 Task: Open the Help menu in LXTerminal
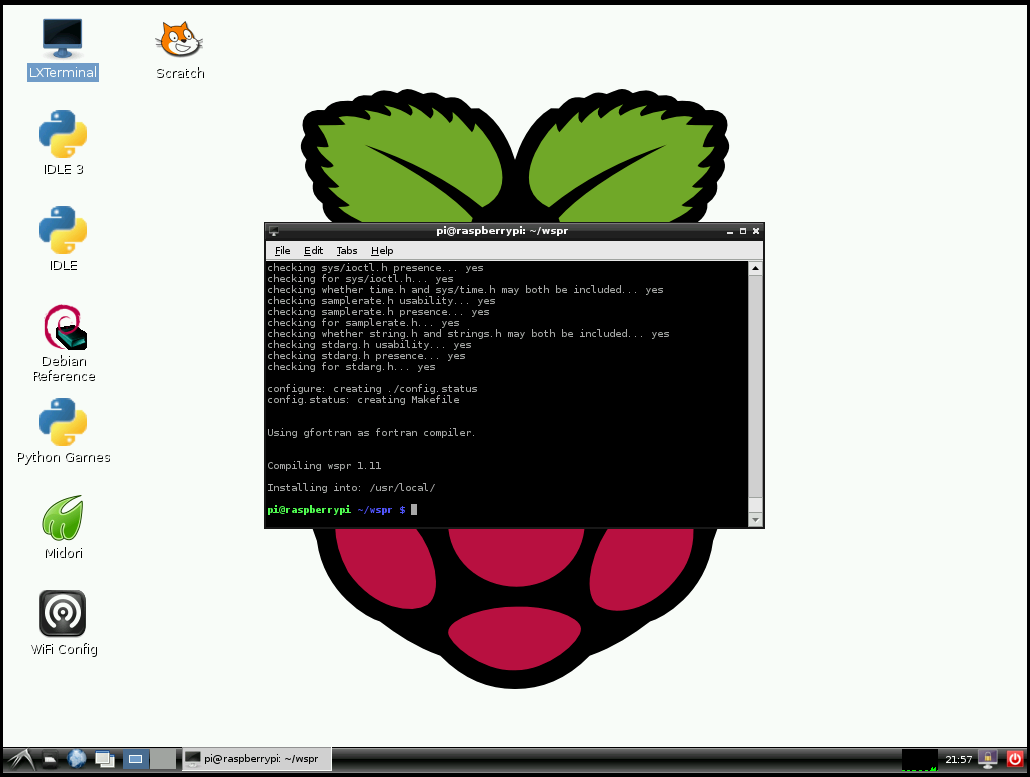point(382,250)
